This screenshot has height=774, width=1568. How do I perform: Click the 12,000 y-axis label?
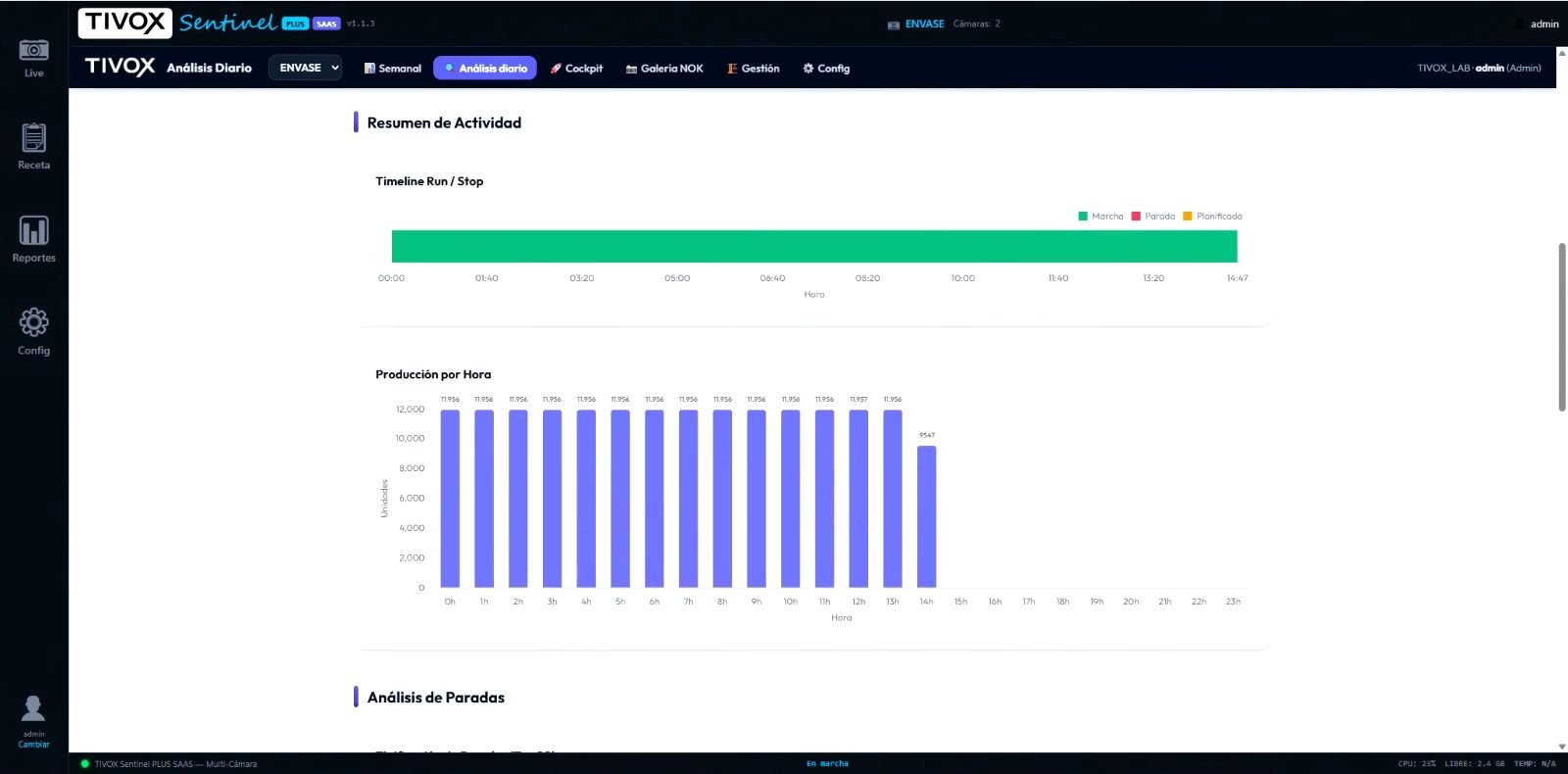tap(411, 410)
